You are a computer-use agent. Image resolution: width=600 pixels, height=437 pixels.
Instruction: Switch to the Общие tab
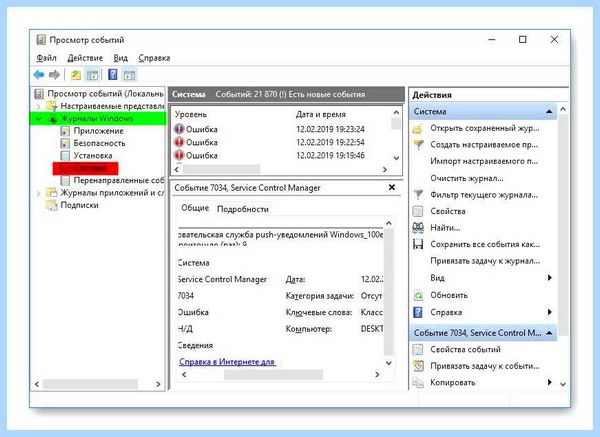click(195, 208)
